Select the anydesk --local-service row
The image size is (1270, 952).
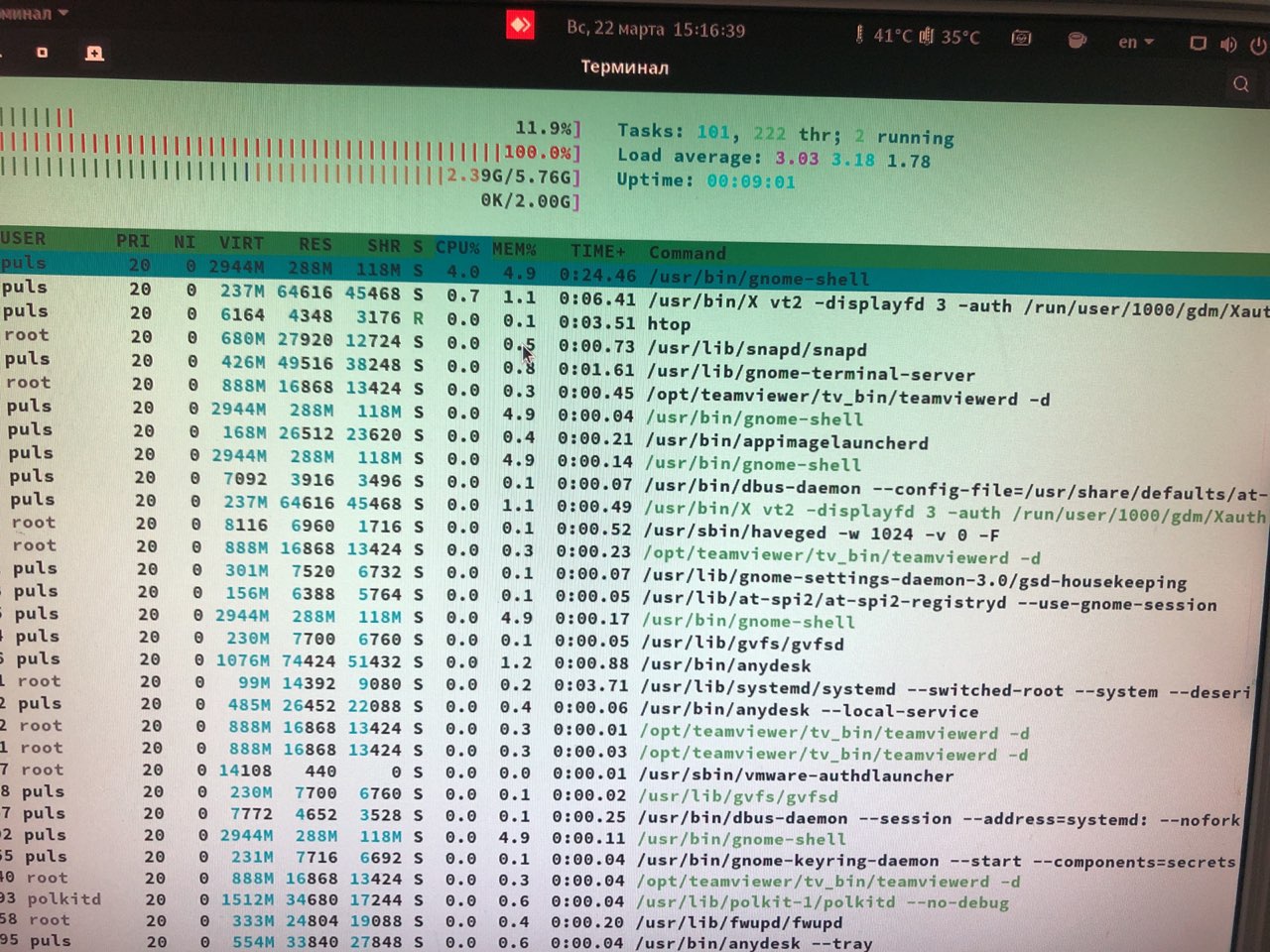tap(635, 707)
